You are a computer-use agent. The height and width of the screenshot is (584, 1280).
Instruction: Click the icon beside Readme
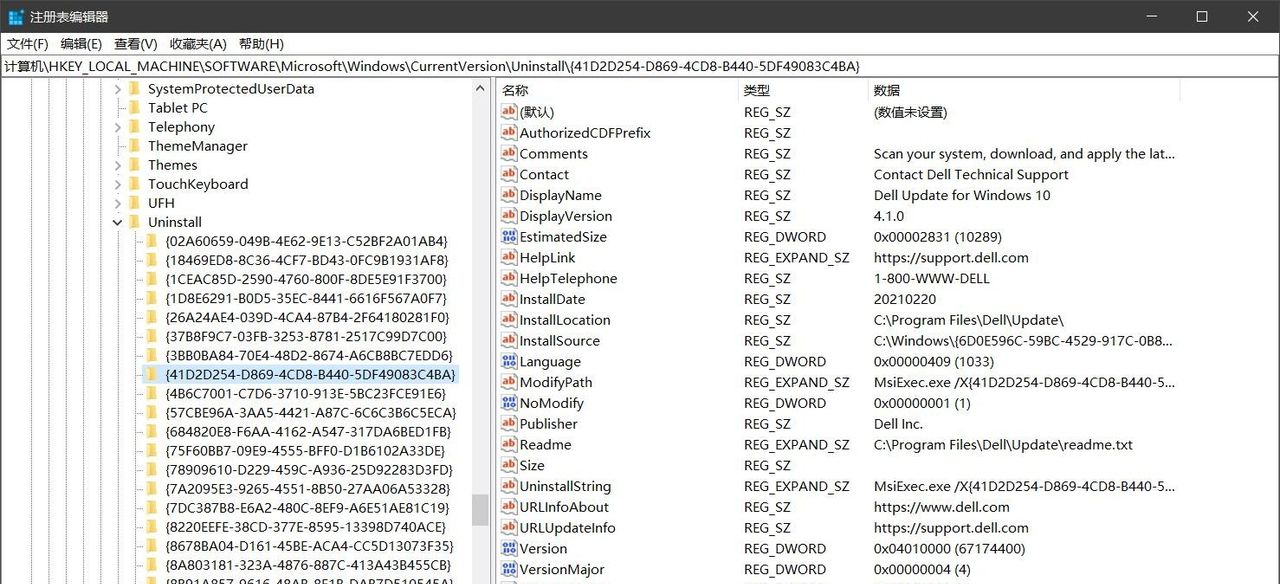(509, 445)
